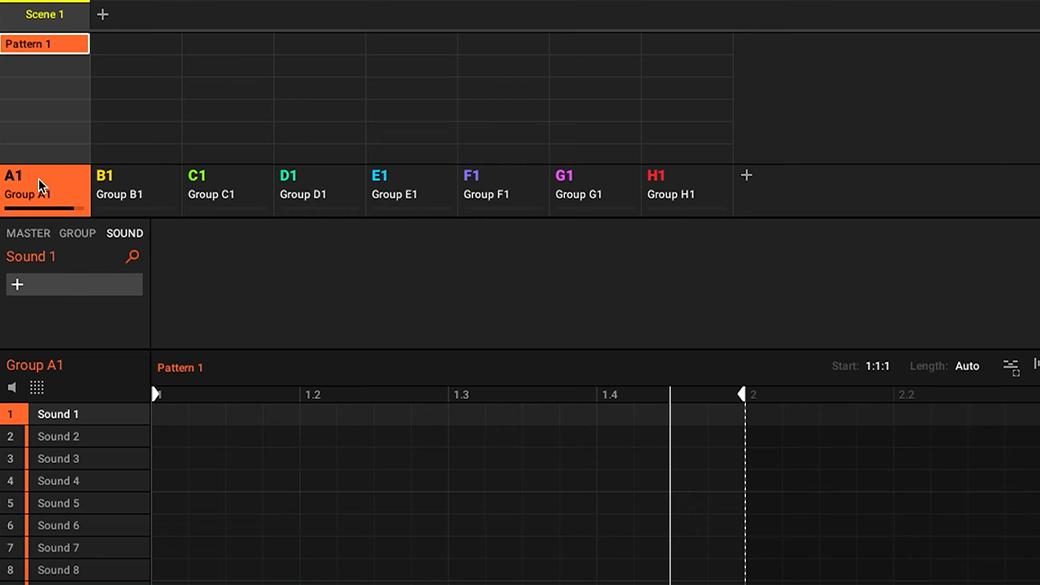Image resolution: width=1040 pixels, height=585 pixels.
Task: Click the Group A1 header label
Action: [34, 365]
